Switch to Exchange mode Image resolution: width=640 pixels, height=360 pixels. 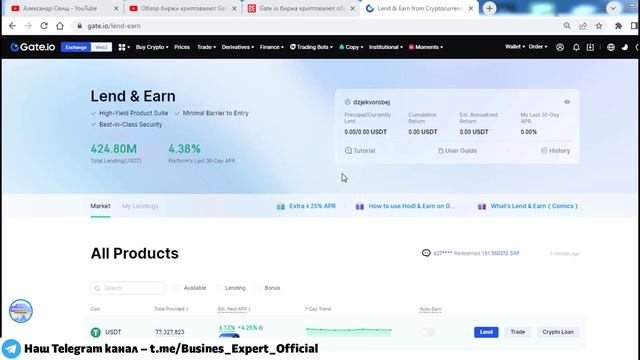pos(76,47)
